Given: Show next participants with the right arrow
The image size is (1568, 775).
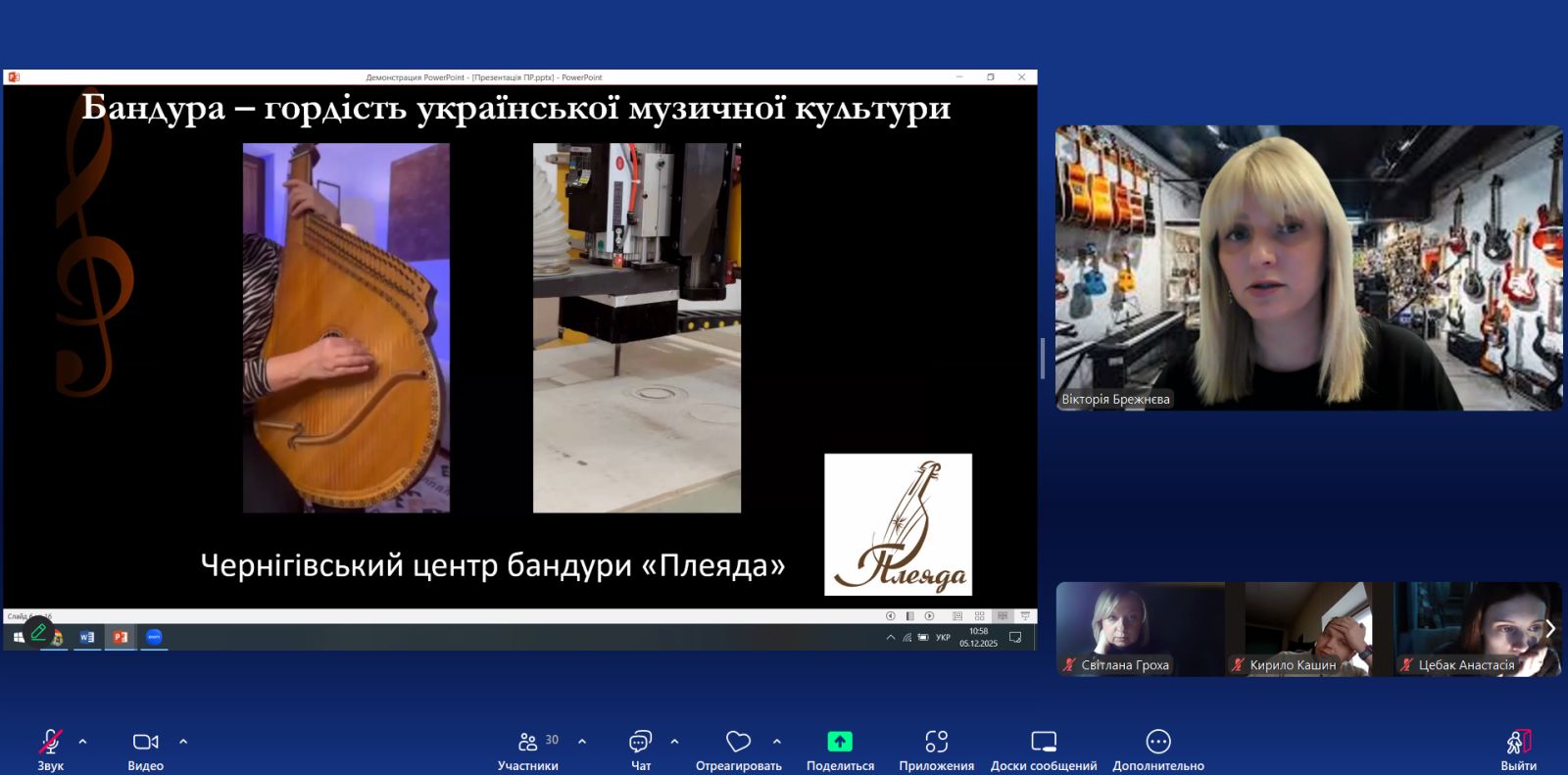Looking at the screenshot, I should 1550,629.
